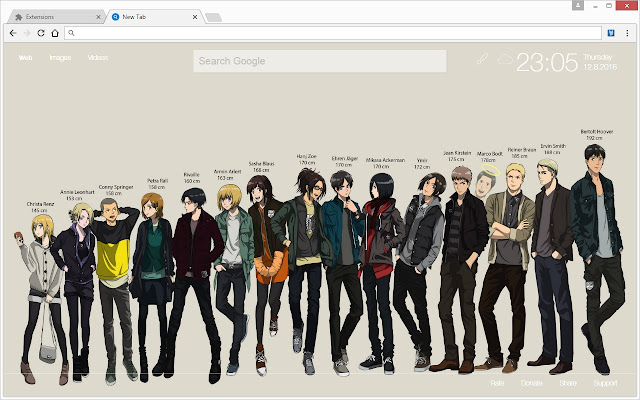Open the Chrome three-dot menu
640x400 pixels.
(627, 33)
